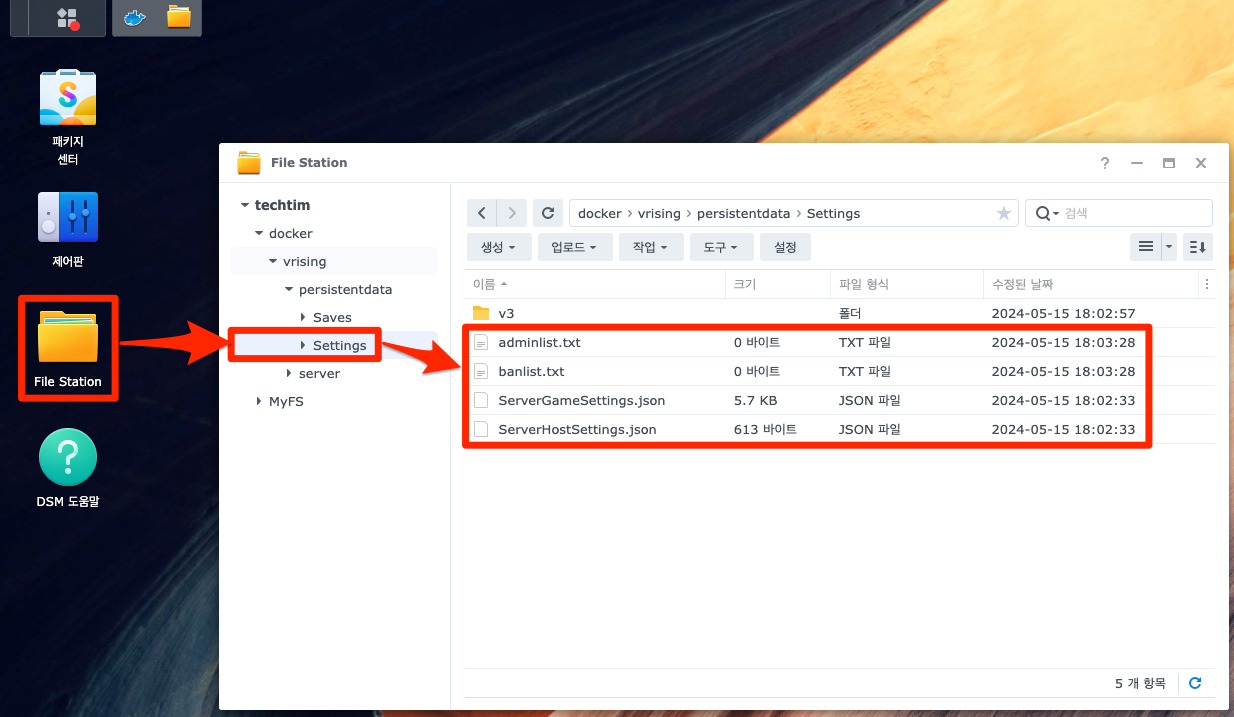
Task: Click the v3 row 폴더 type cell
Action: click(850, 313)
